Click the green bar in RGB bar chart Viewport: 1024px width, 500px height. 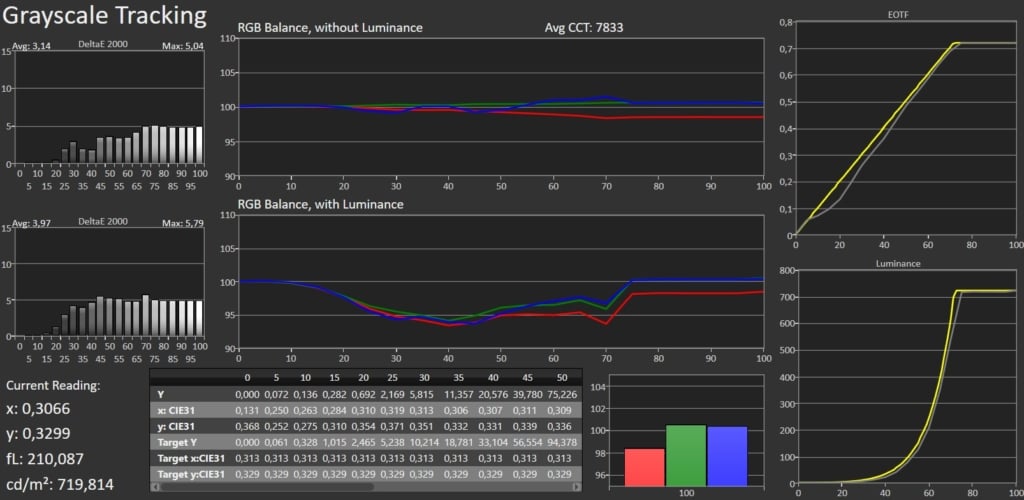(686, 455)
